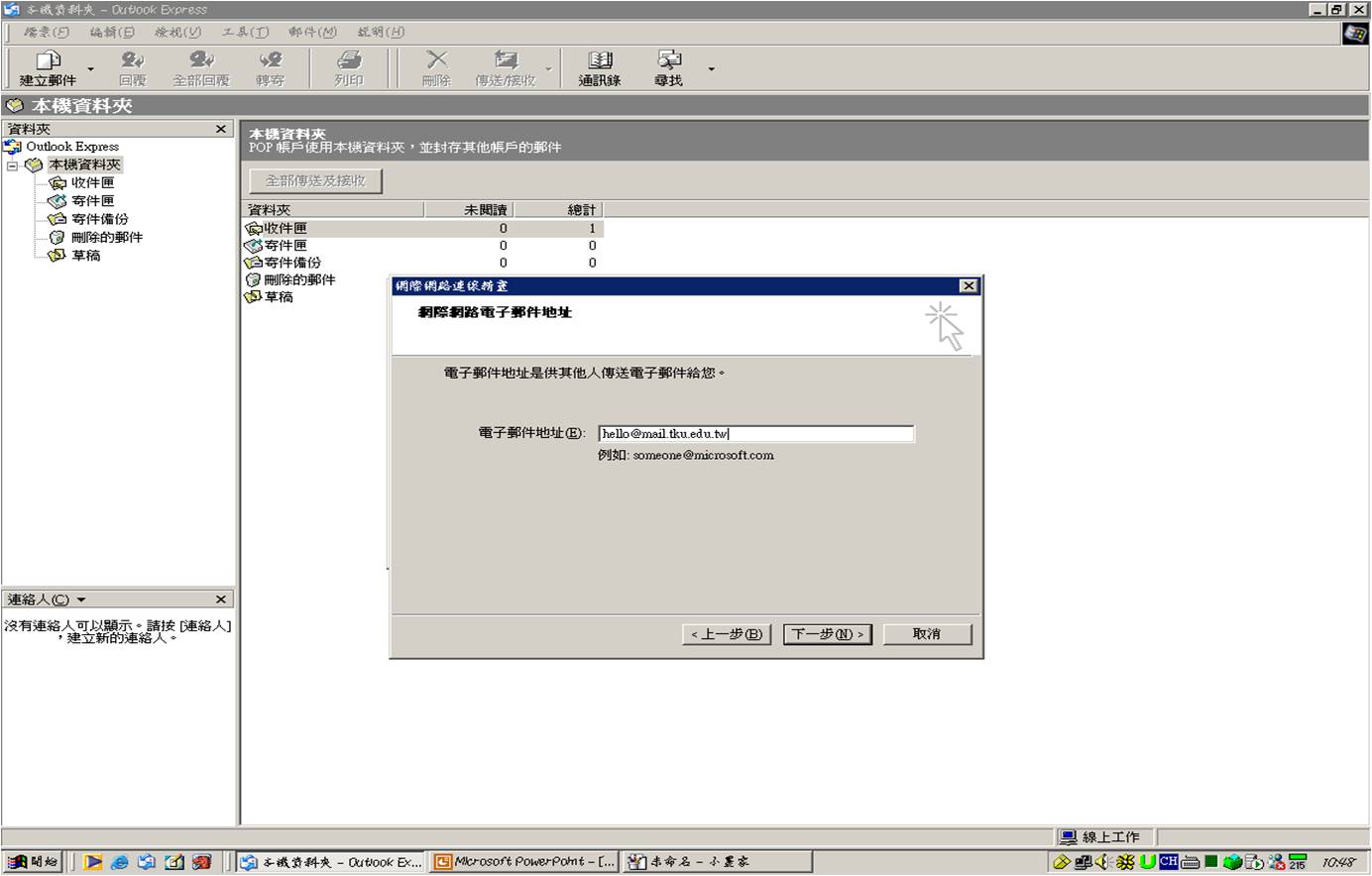Select 寄件匣 in the folder tree
This screenshot has width=1372, height=876.
(x=92, y=200)
